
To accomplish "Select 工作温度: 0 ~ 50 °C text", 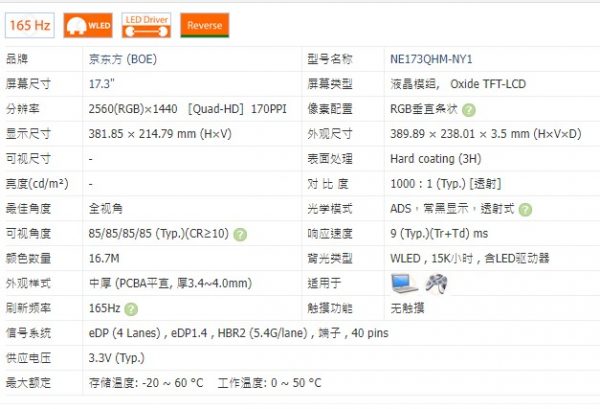I will coord(270,383).
